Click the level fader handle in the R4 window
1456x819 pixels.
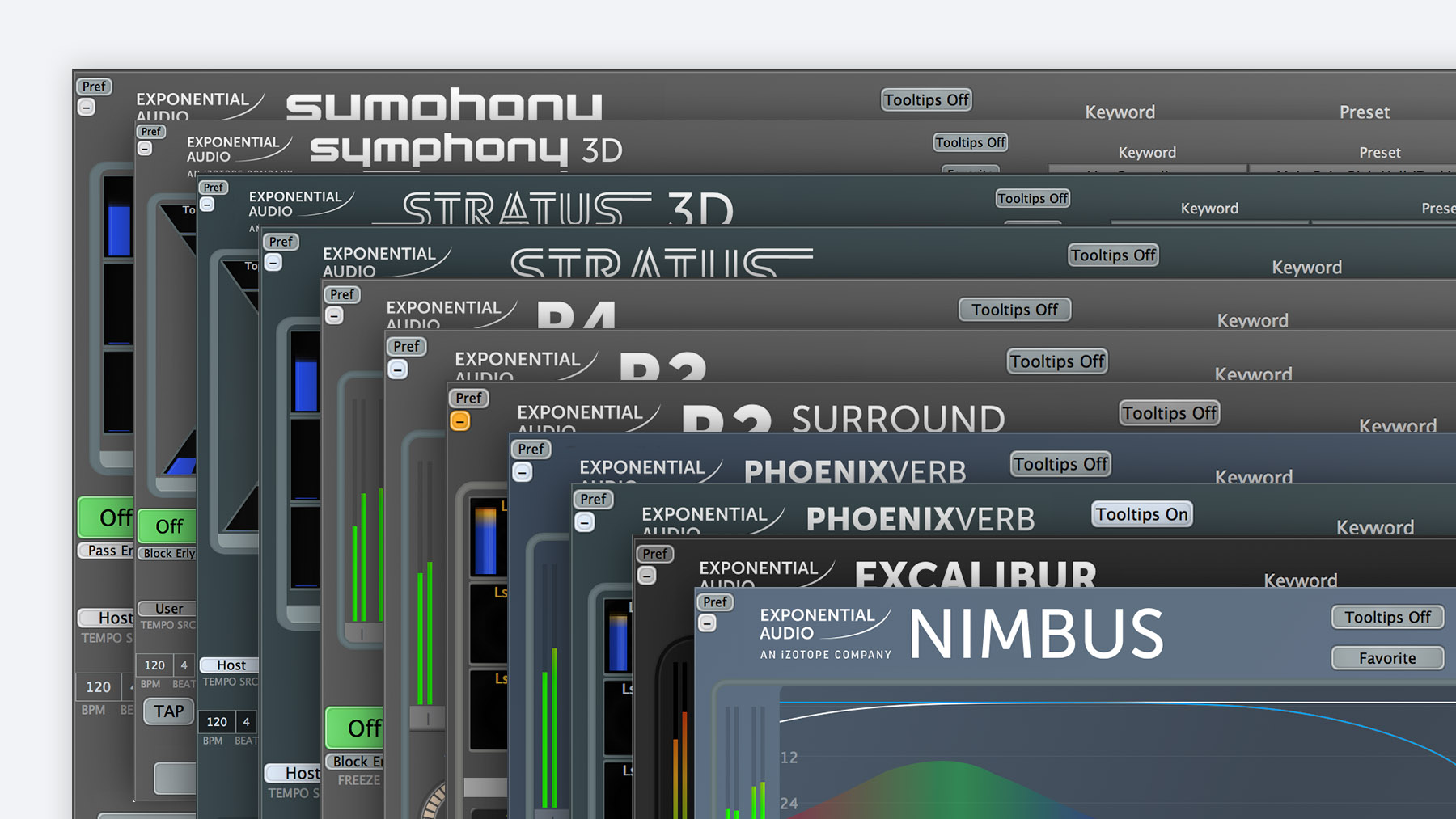coord(361,633)
